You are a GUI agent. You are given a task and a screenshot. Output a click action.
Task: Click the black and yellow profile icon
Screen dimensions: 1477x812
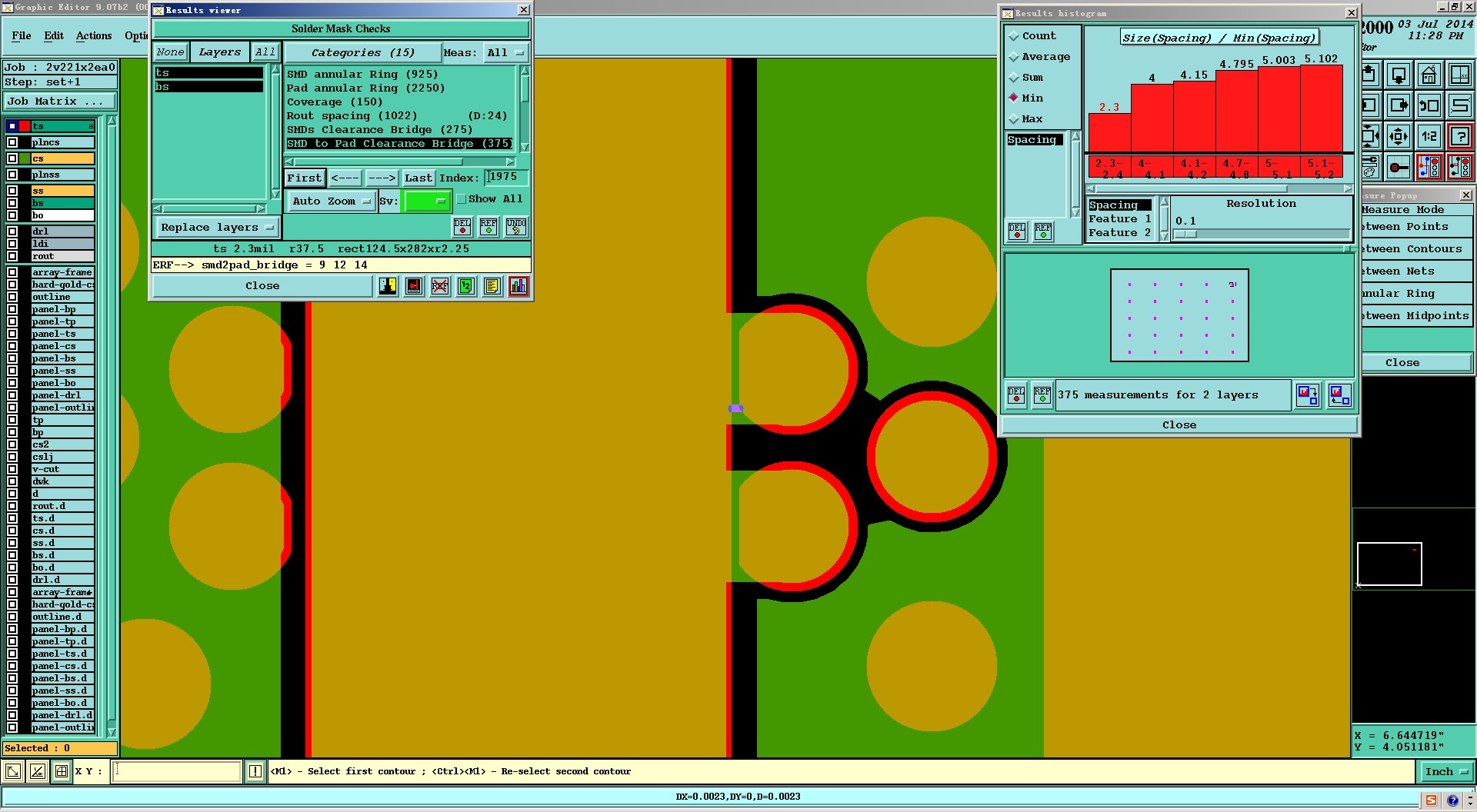388,286
